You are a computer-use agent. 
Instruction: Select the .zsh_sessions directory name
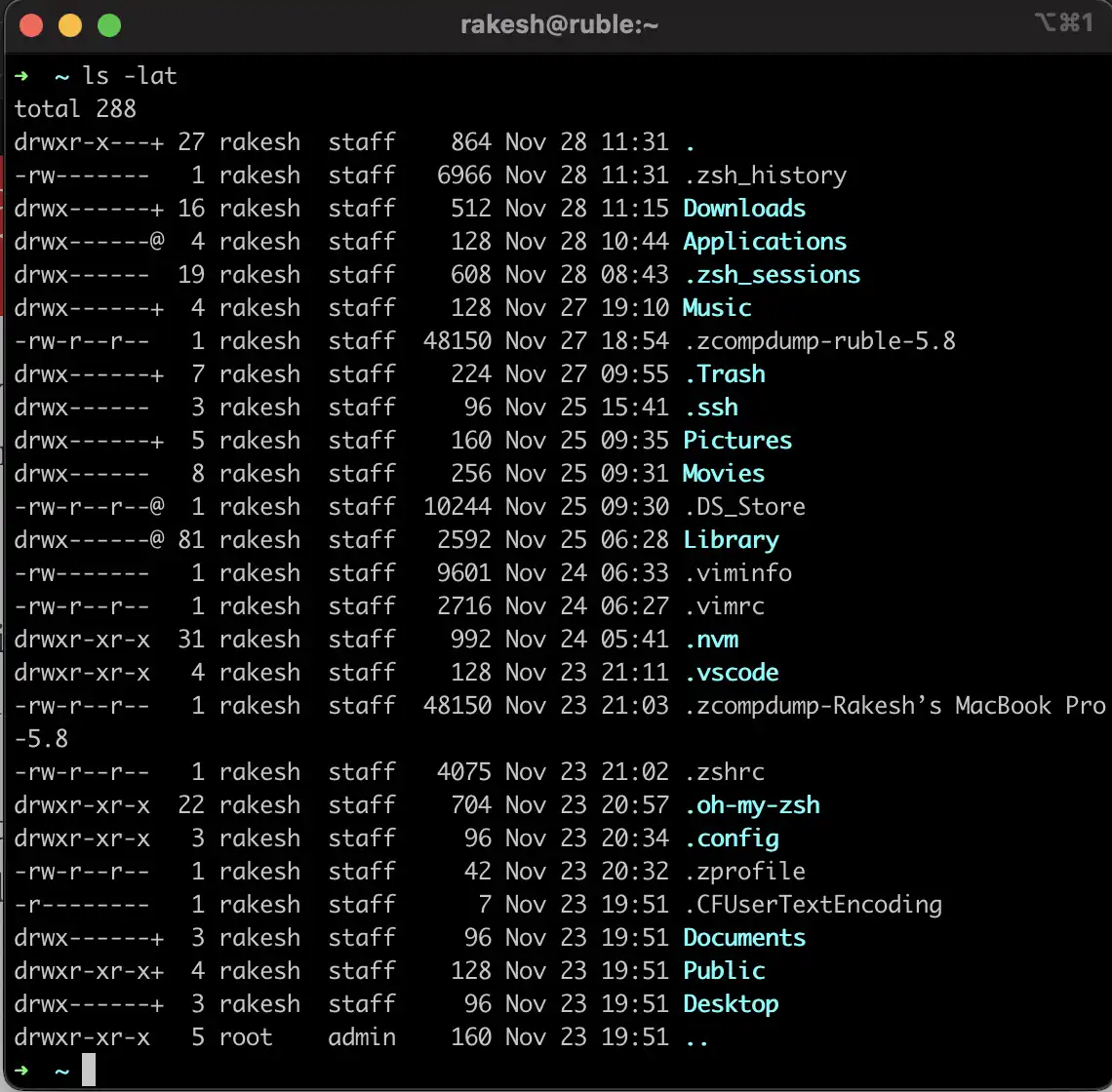[772, 275]
